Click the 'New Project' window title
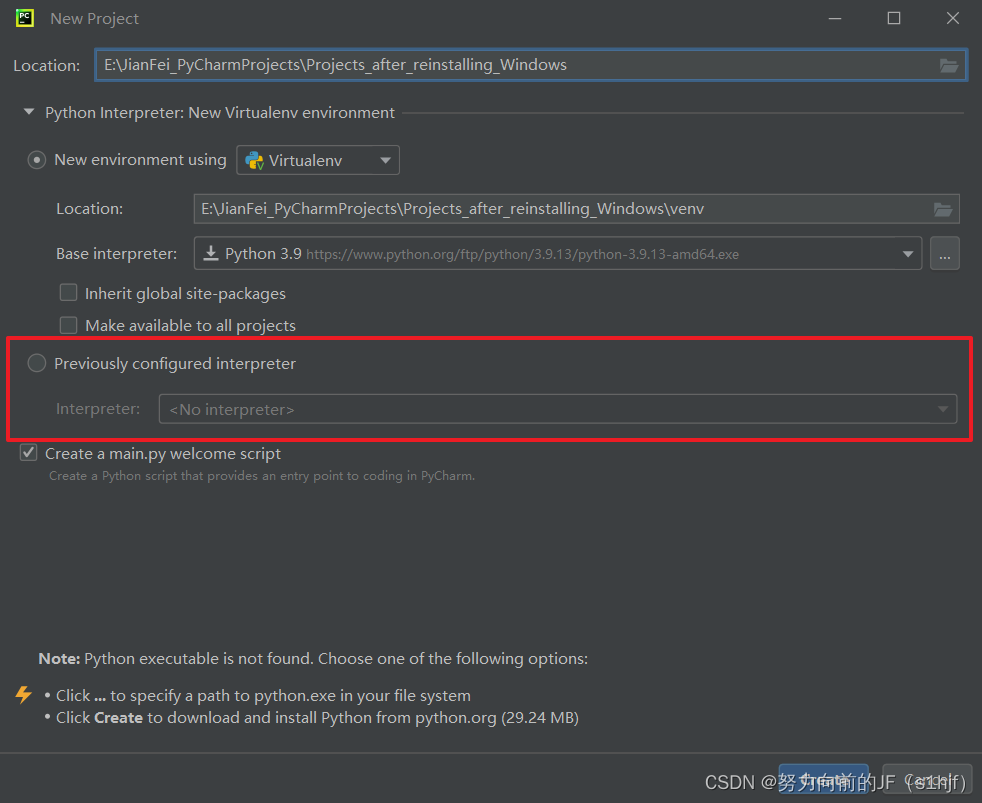 pos(95,19)
